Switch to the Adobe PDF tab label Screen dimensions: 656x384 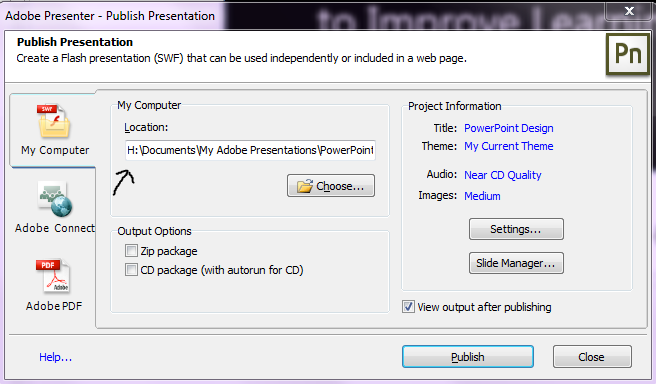[x=54, y=306]
